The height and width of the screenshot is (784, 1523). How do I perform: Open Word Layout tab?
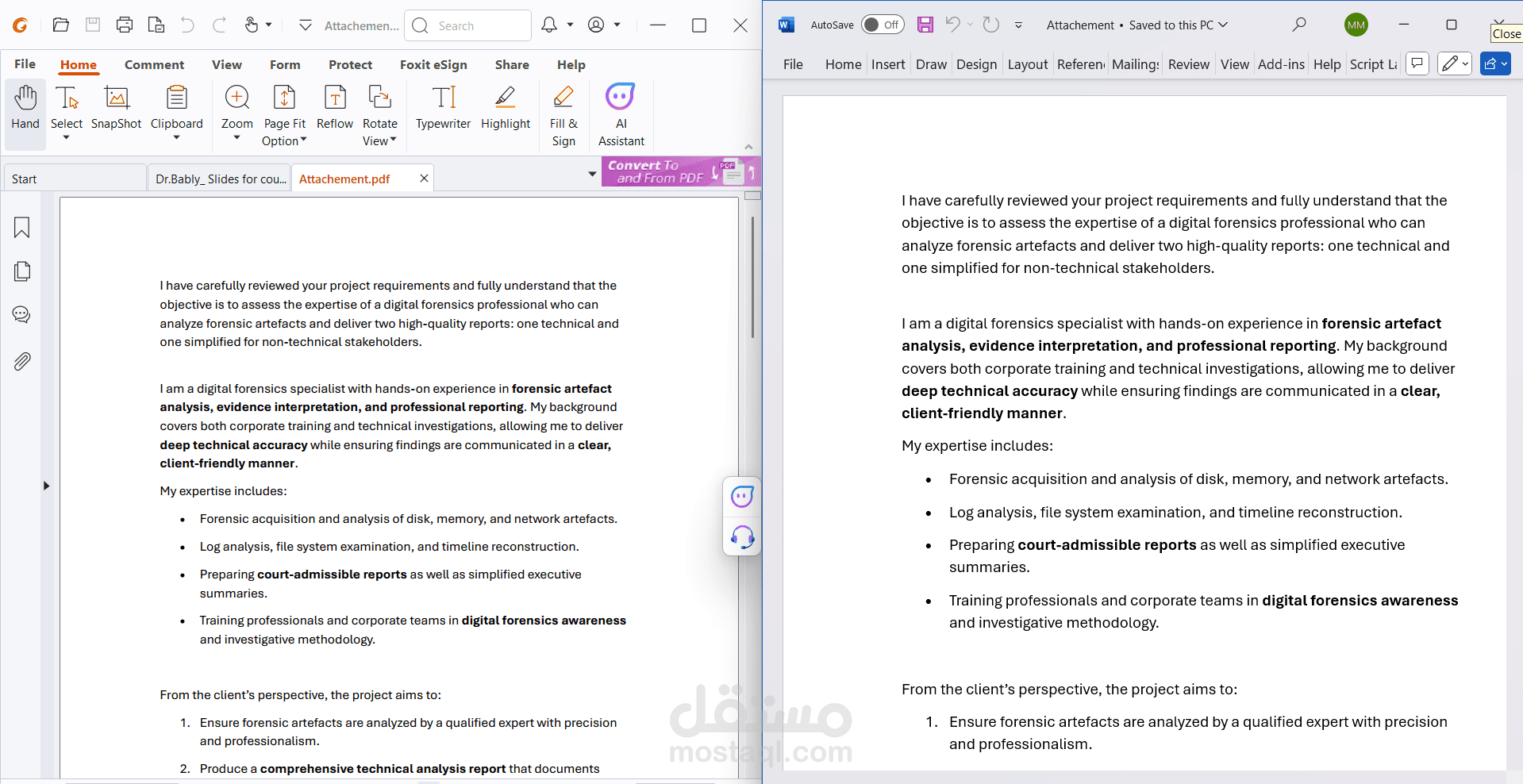[x=1028, y=64]
